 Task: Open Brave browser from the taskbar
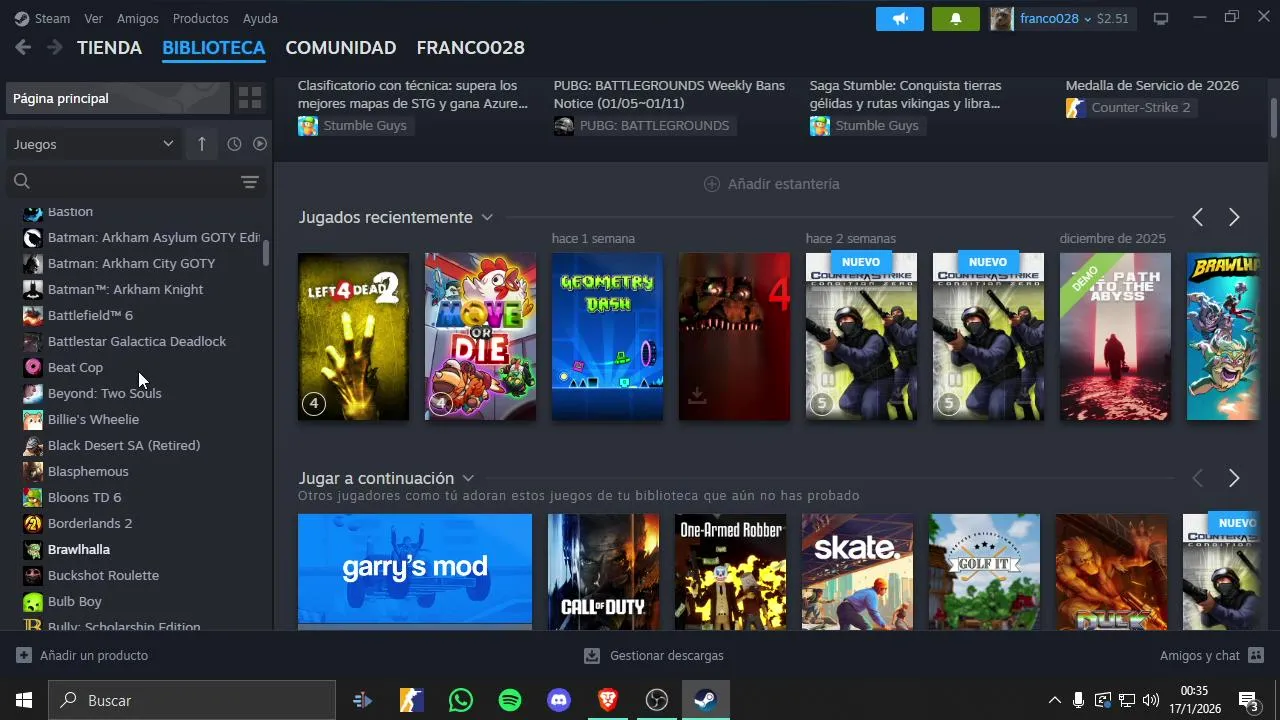pyautogui.click(x=608, y=700)
